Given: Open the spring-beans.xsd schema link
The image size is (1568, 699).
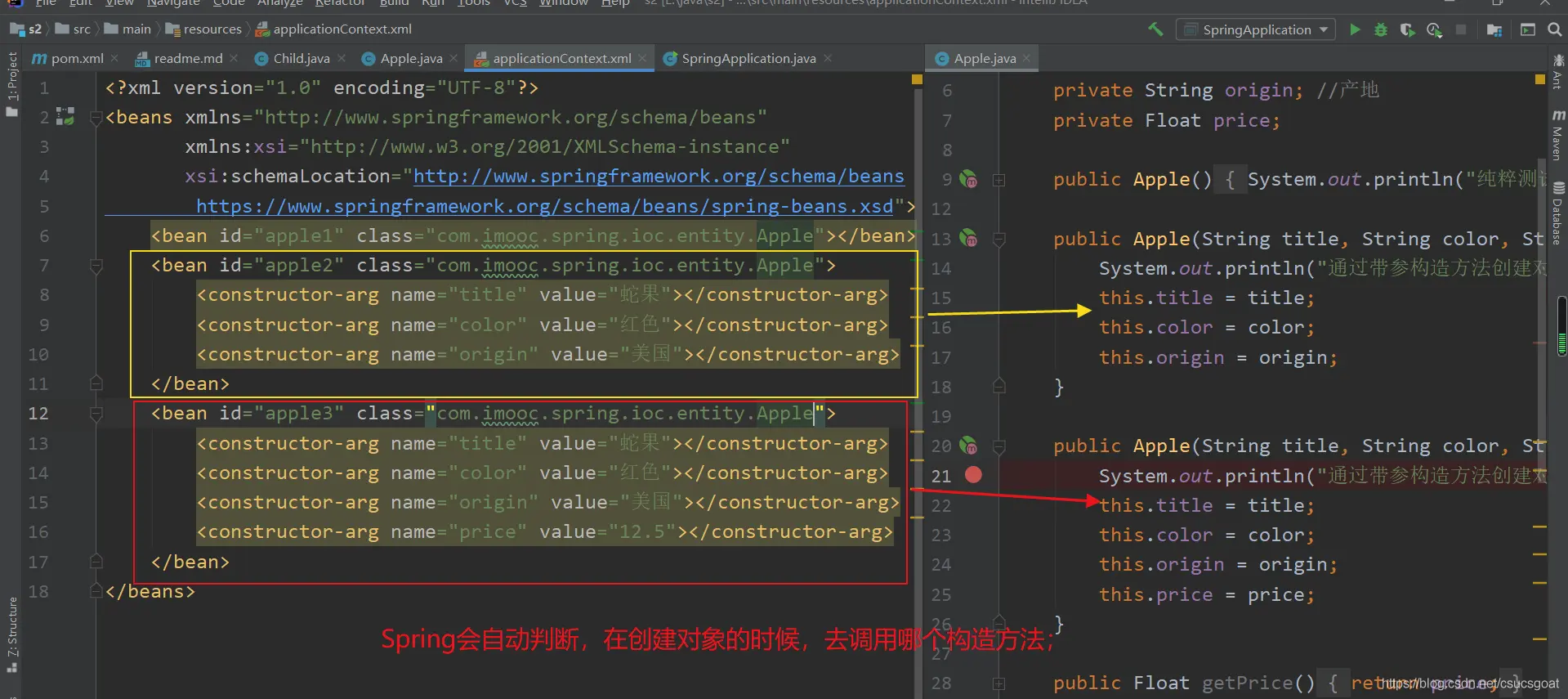Looking at the screenshot, I should (x=544, y=206).
